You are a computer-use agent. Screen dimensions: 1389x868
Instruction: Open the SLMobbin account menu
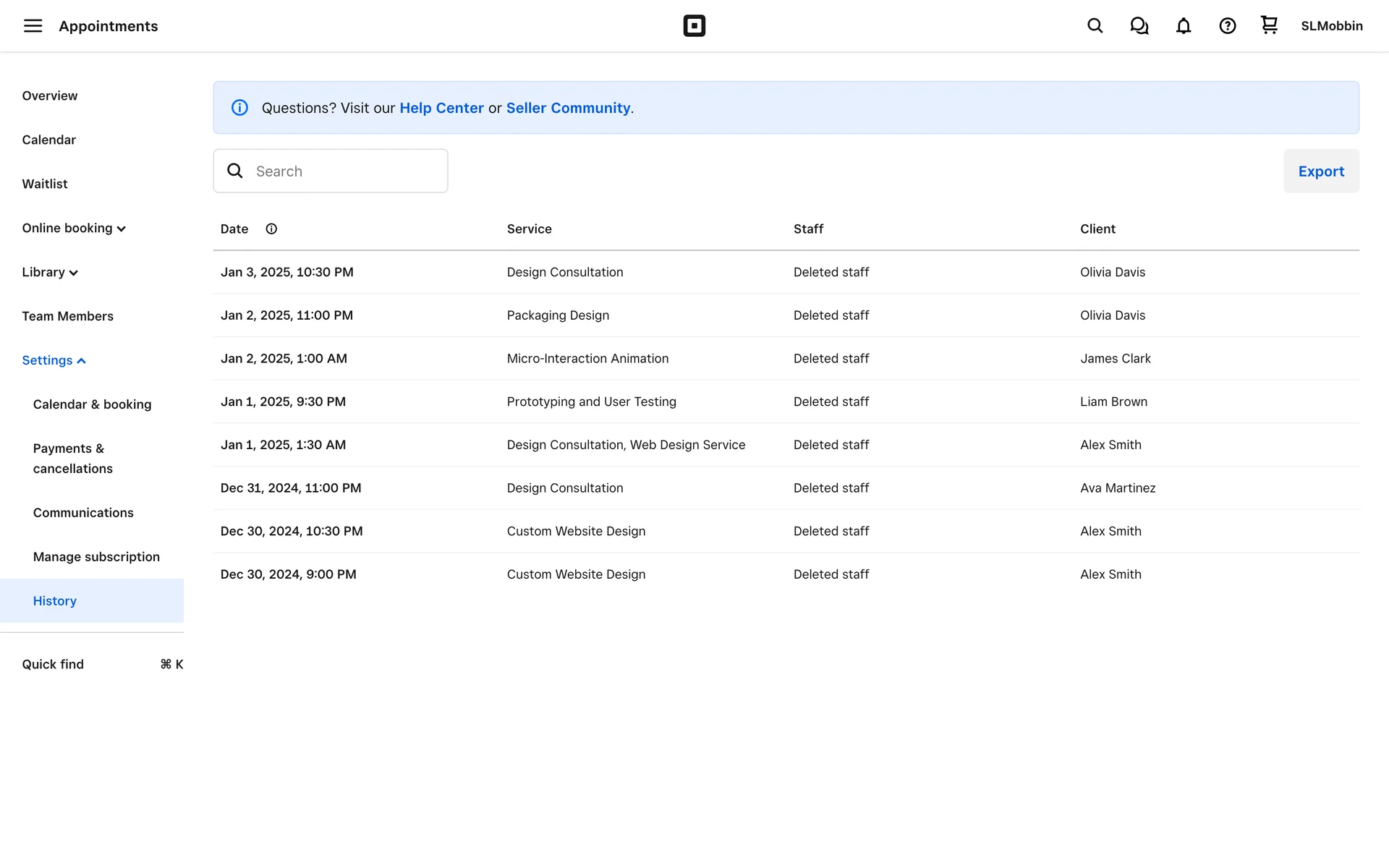point(1331,26)
